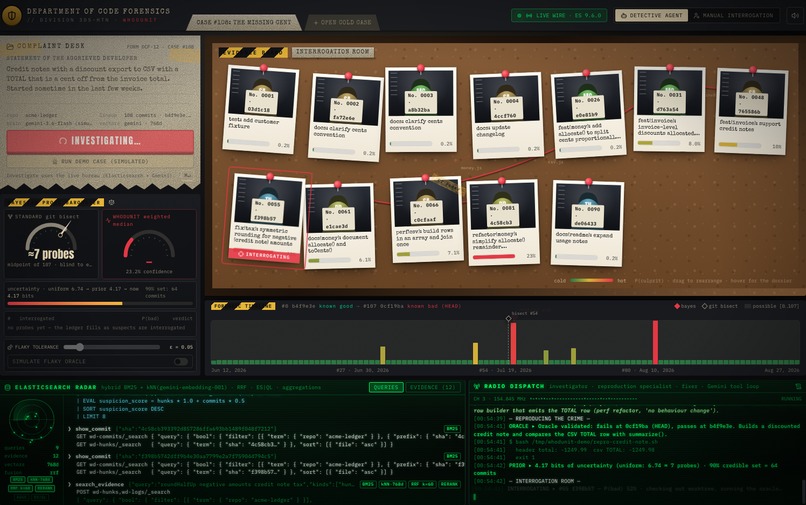Viewport: 806px width, 505px height.
Task: Select the Evidence Board tab
Action: click(x=252, y=52)
